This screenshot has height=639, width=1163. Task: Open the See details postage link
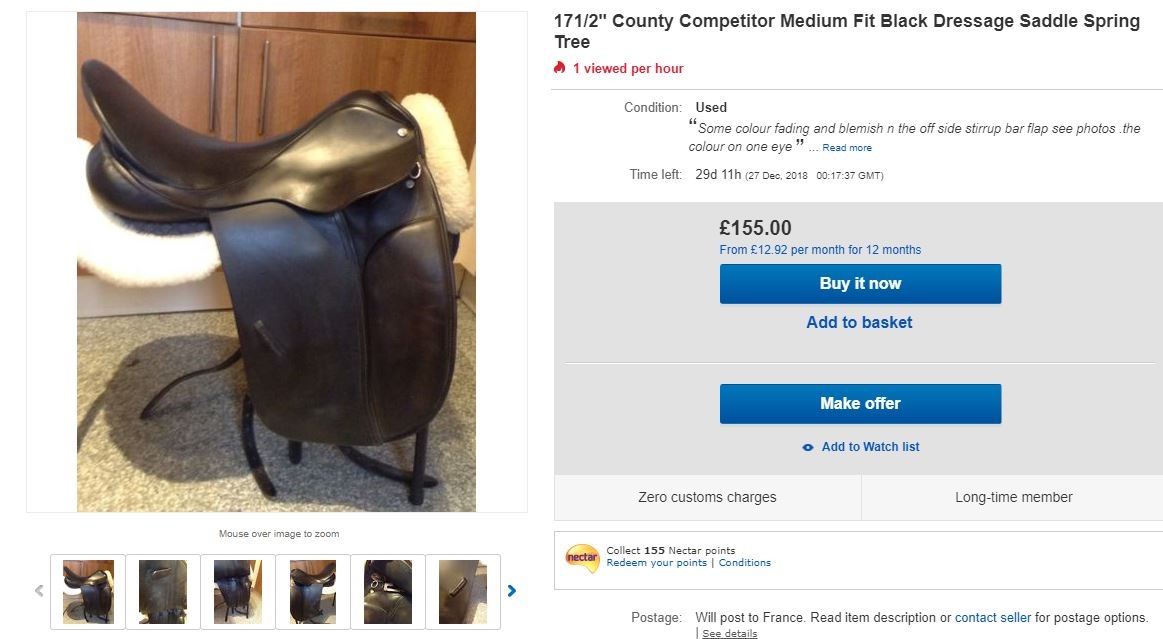(730, 633)
